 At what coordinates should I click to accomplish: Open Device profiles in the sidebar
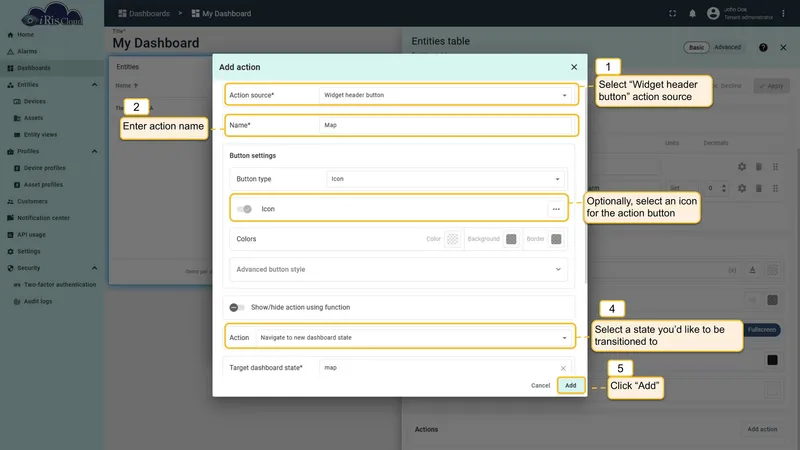(x=52, y=168)
